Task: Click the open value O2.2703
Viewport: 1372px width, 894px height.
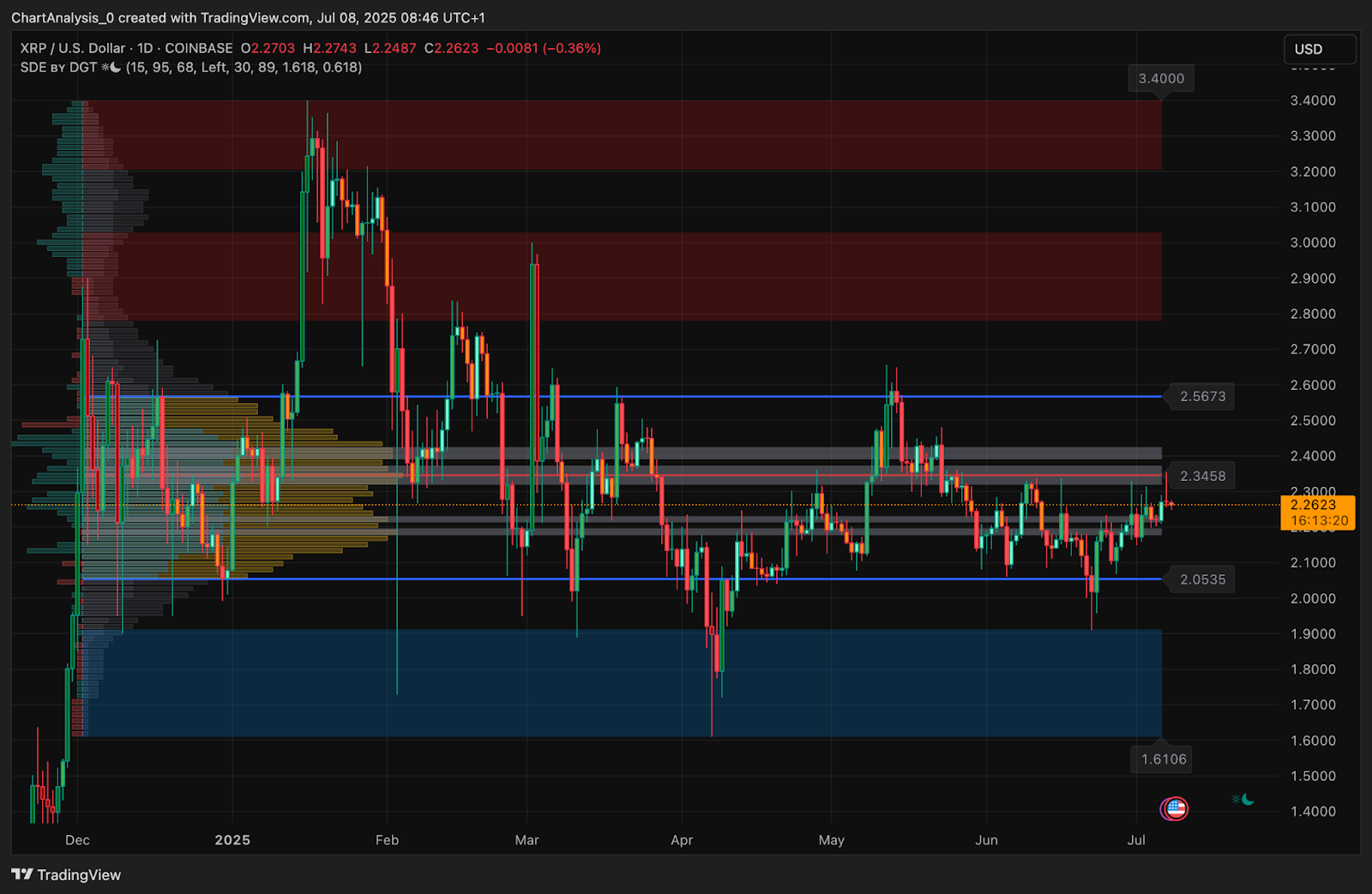Action: tap(268, 48)
